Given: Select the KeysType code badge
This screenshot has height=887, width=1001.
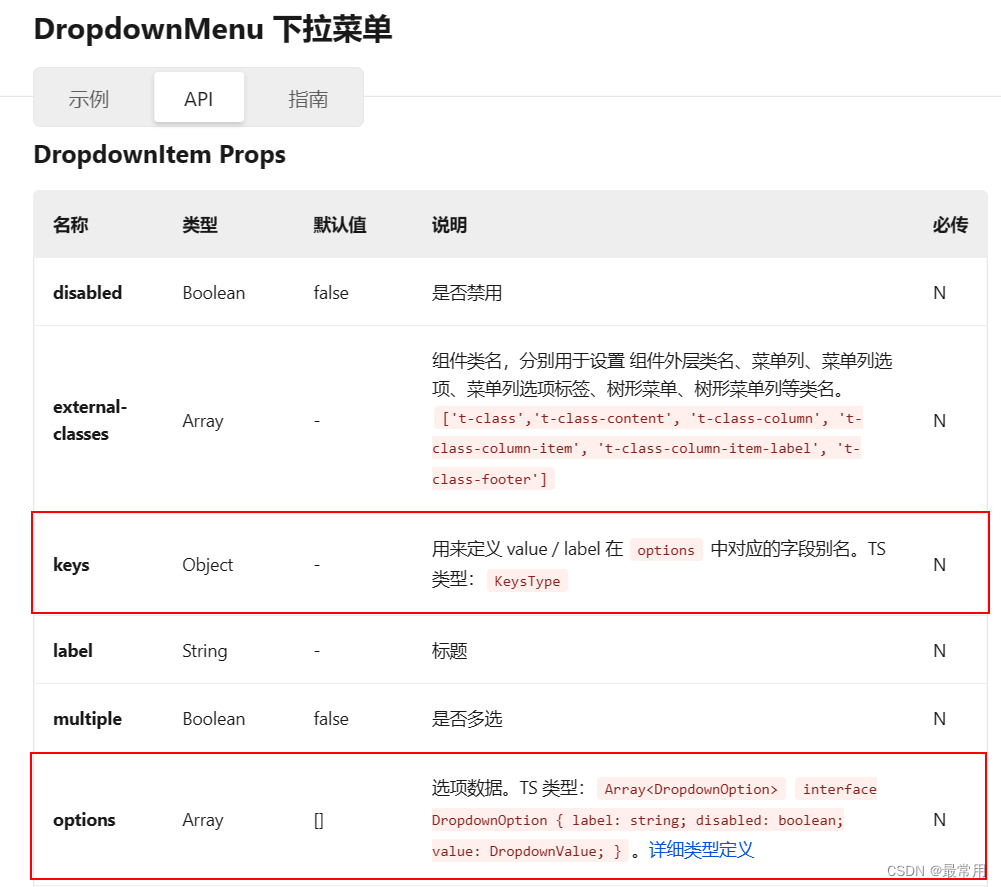Looking at the screenshot, I should coord(527,581).
